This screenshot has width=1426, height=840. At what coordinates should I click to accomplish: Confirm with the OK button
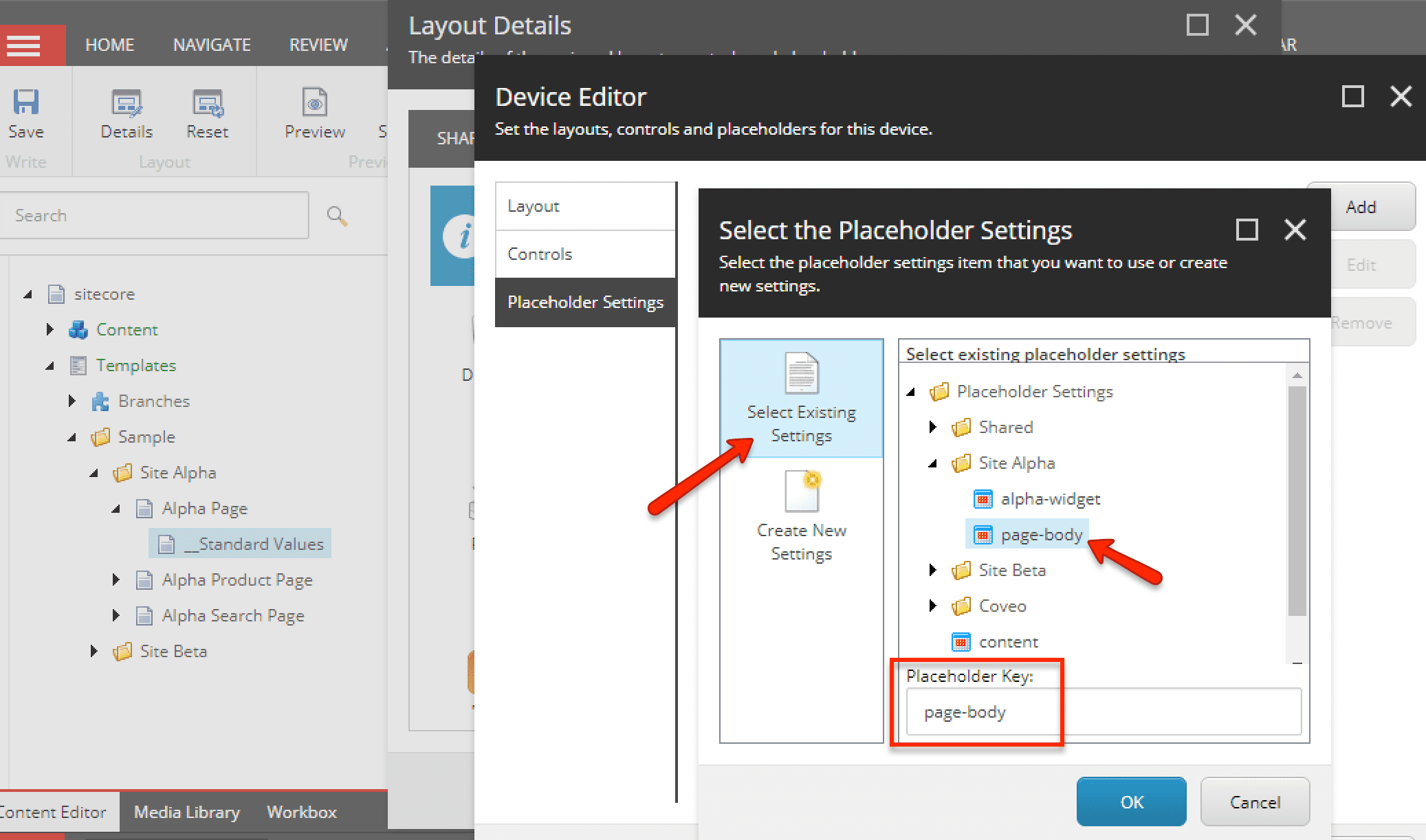coord(1132,802)
